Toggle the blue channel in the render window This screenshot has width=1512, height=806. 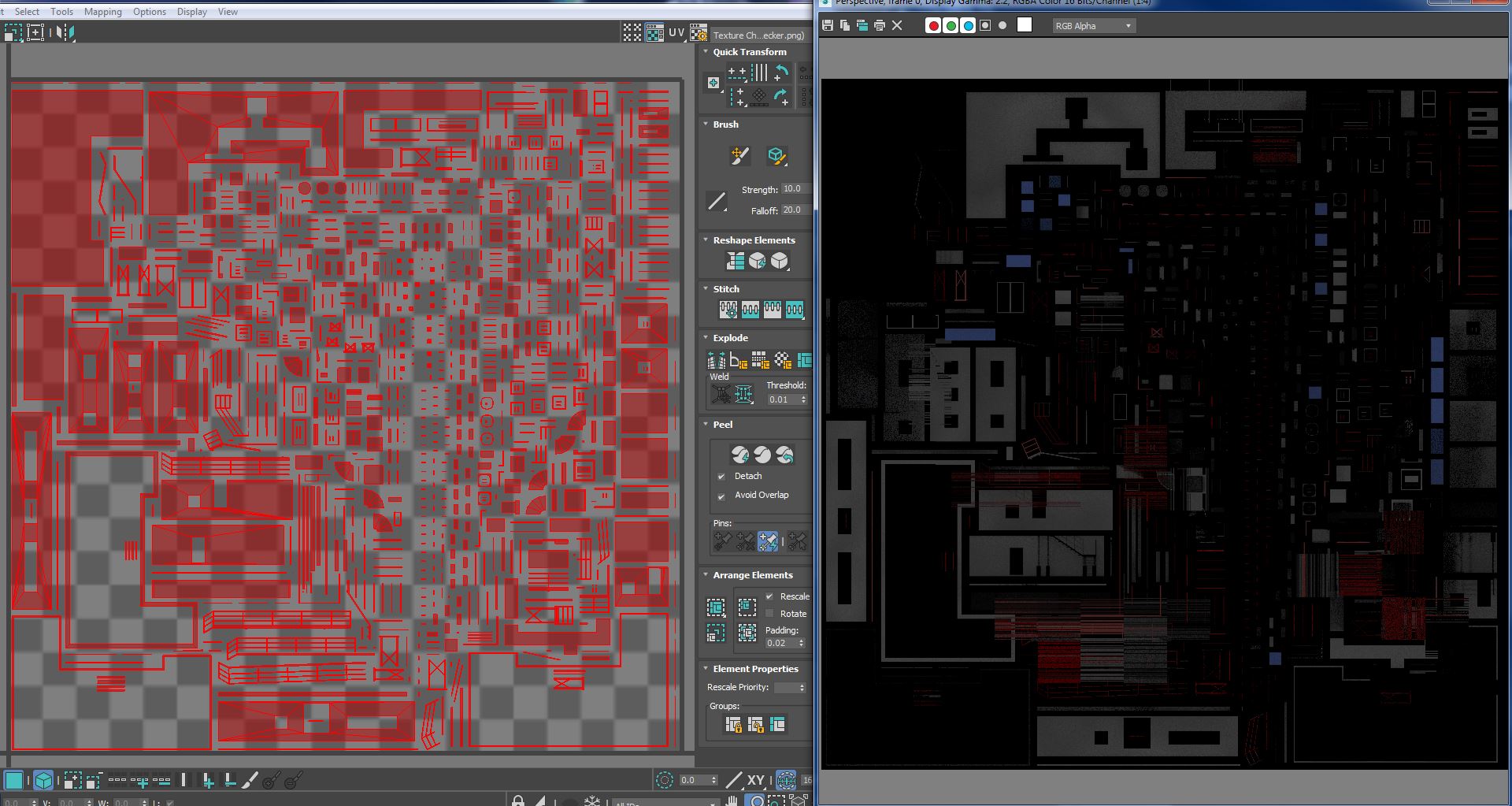968,25
